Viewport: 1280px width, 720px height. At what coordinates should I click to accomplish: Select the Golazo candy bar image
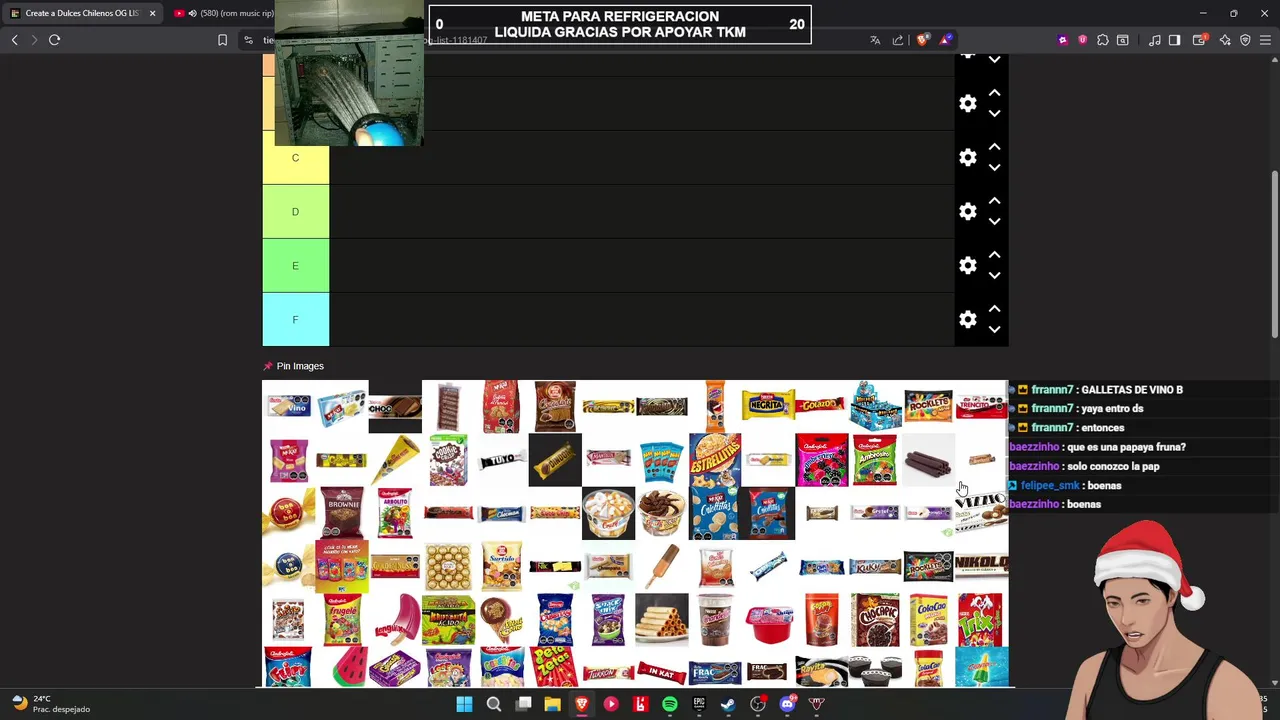[x=821, y=406]
